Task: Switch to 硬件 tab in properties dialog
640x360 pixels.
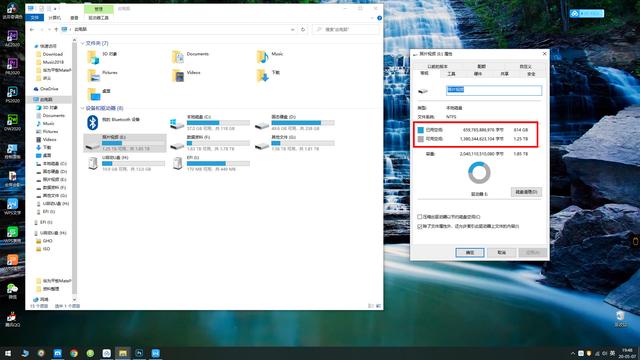Action: pos(478,74)
